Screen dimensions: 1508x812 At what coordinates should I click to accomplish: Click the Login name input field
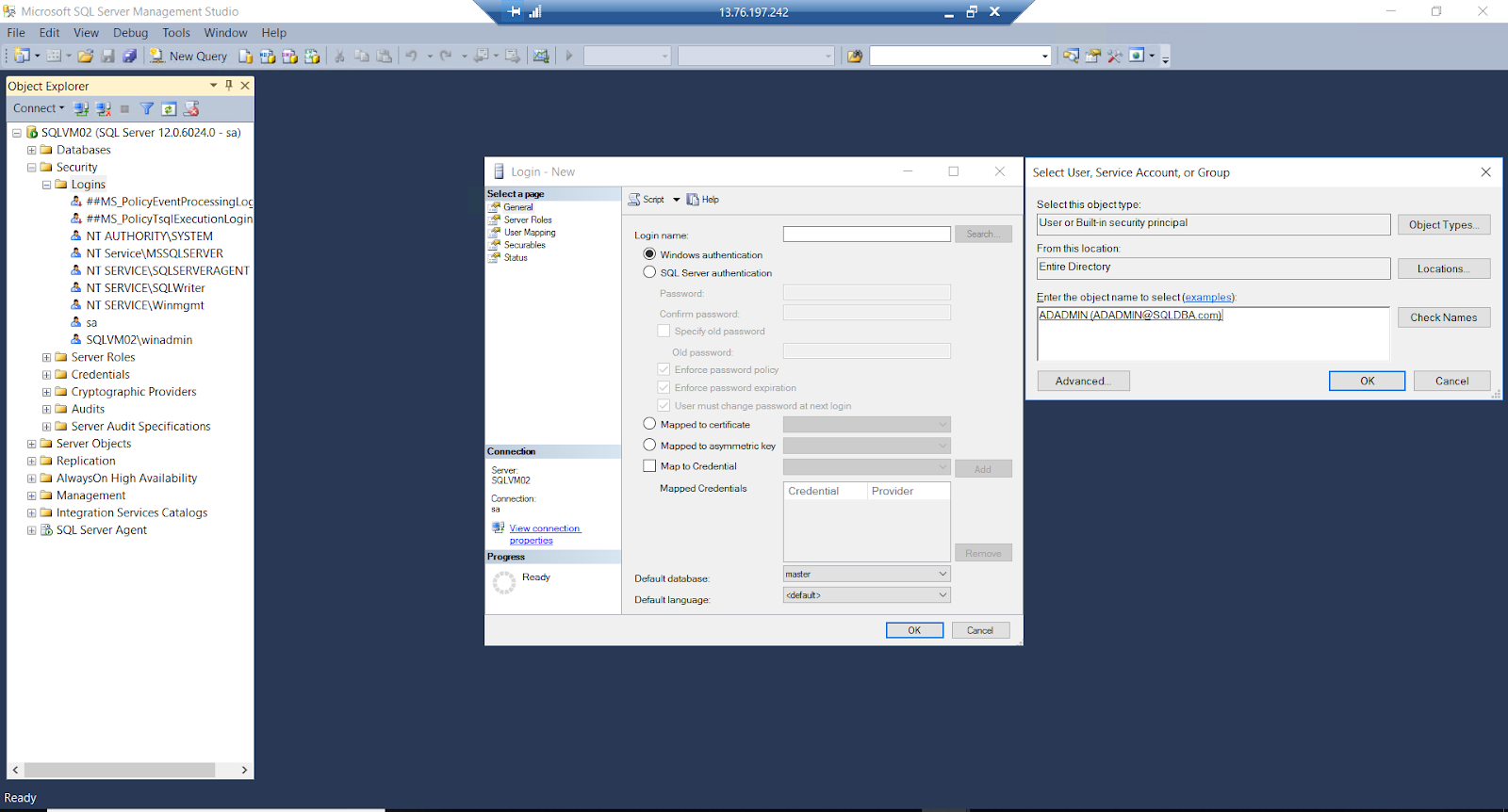coord(866,234)
